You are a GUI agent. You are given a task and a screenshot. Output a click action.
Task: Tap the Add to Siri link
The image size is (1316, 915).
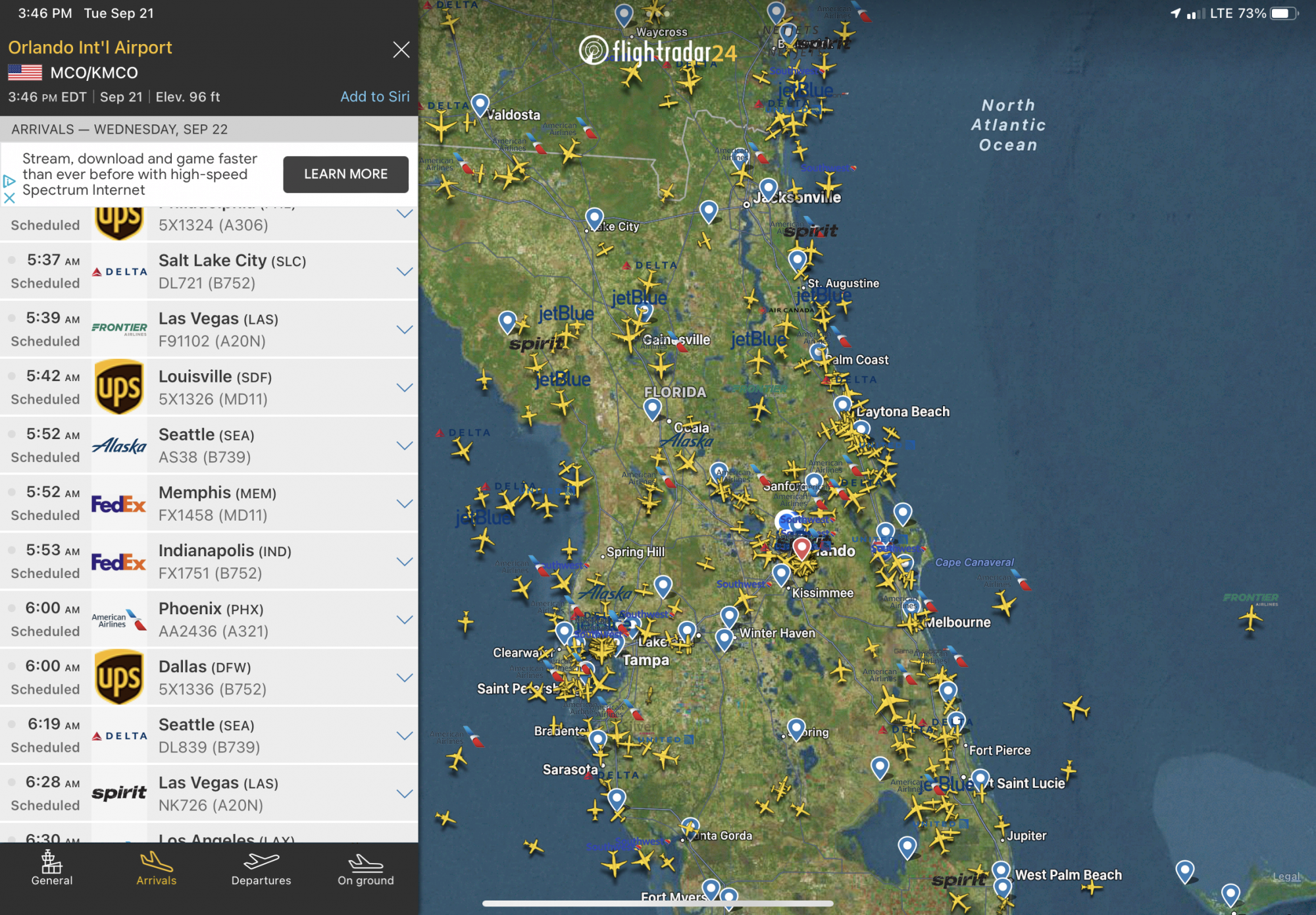tap(374, 97)
